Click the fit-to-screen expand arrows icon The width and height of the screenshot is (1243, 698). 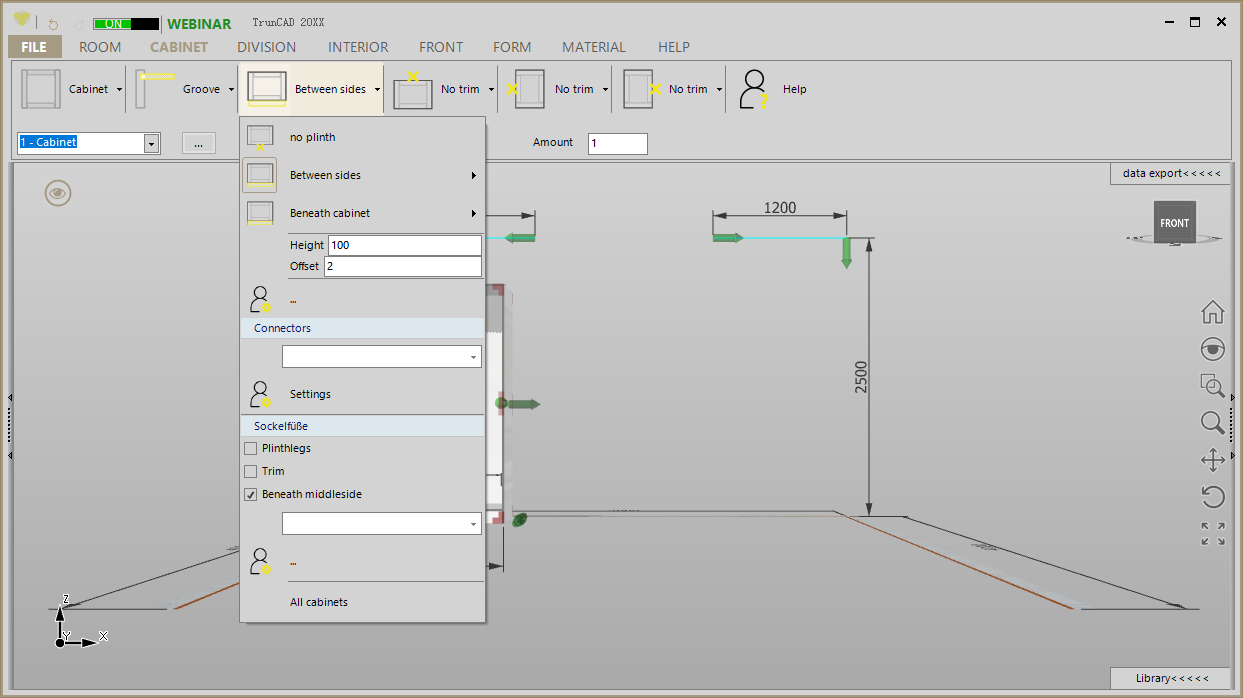coord(1212,534)
